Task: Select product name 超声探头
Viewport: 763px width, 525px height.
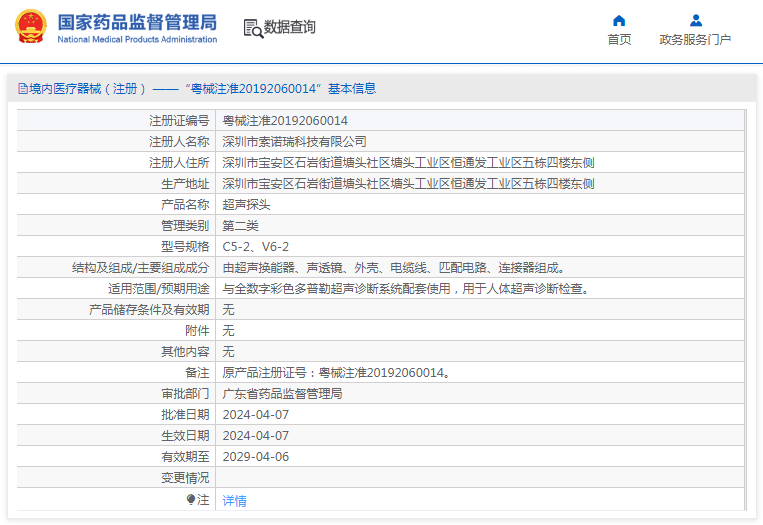Action: [246, 204]
